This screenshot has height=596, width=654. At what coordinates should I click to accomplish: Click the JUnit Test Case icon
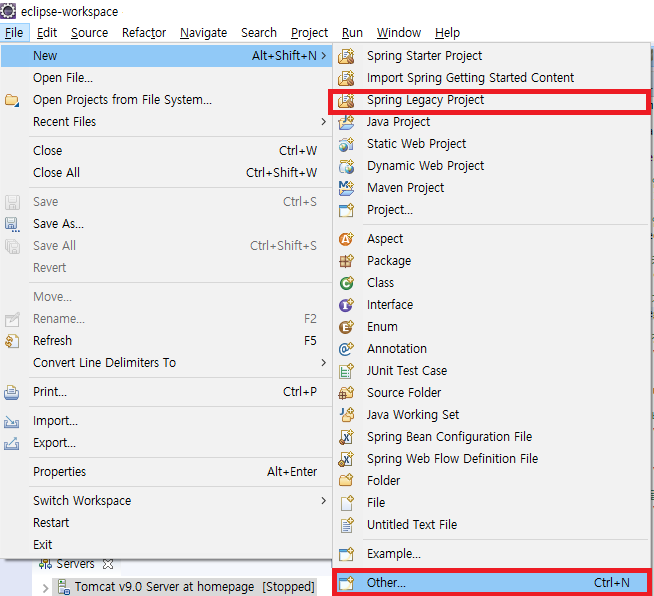pyautogui.click(x=346, y=371)
